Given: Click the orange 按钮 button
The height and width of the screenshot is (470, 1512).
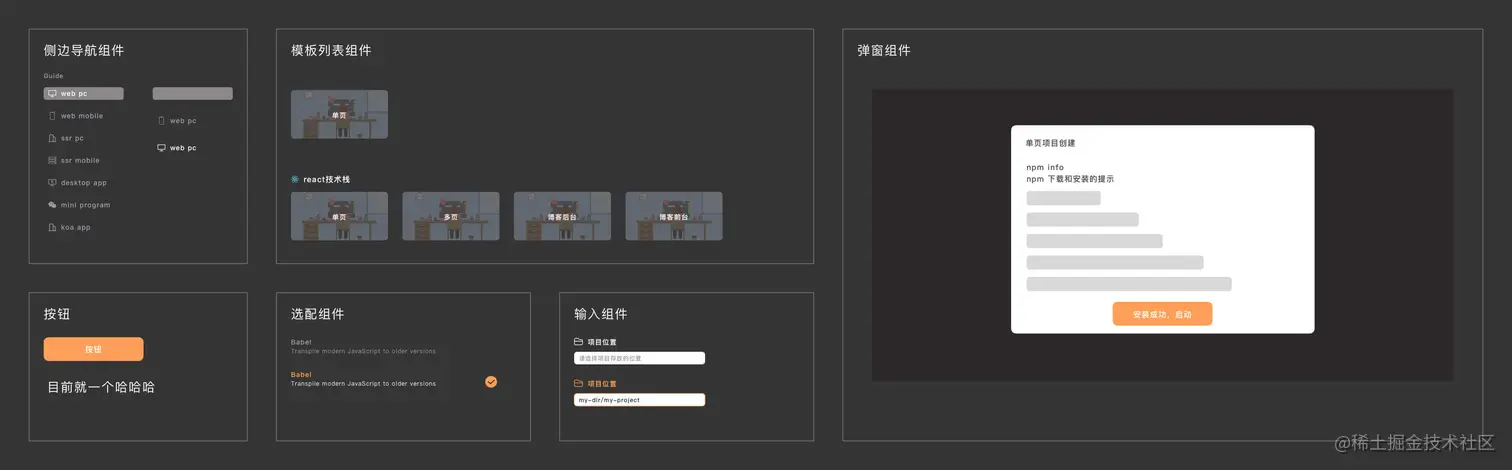Looking at the screenshot, I should 94,349.
